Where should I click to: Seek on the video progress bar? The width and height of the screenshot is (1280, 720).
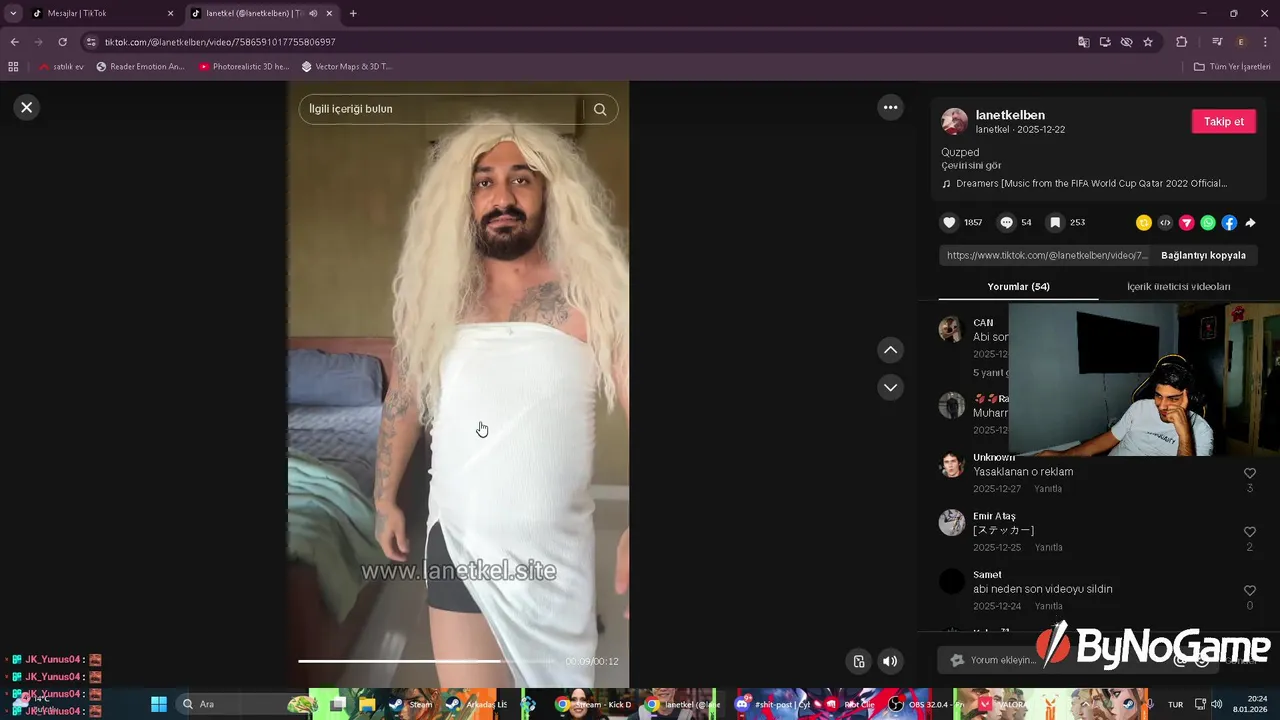click(427, 661)
